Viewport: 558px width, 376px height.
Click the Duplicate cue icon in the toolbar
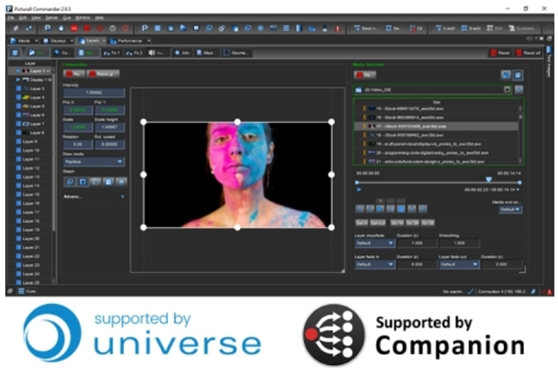point(521,28)
